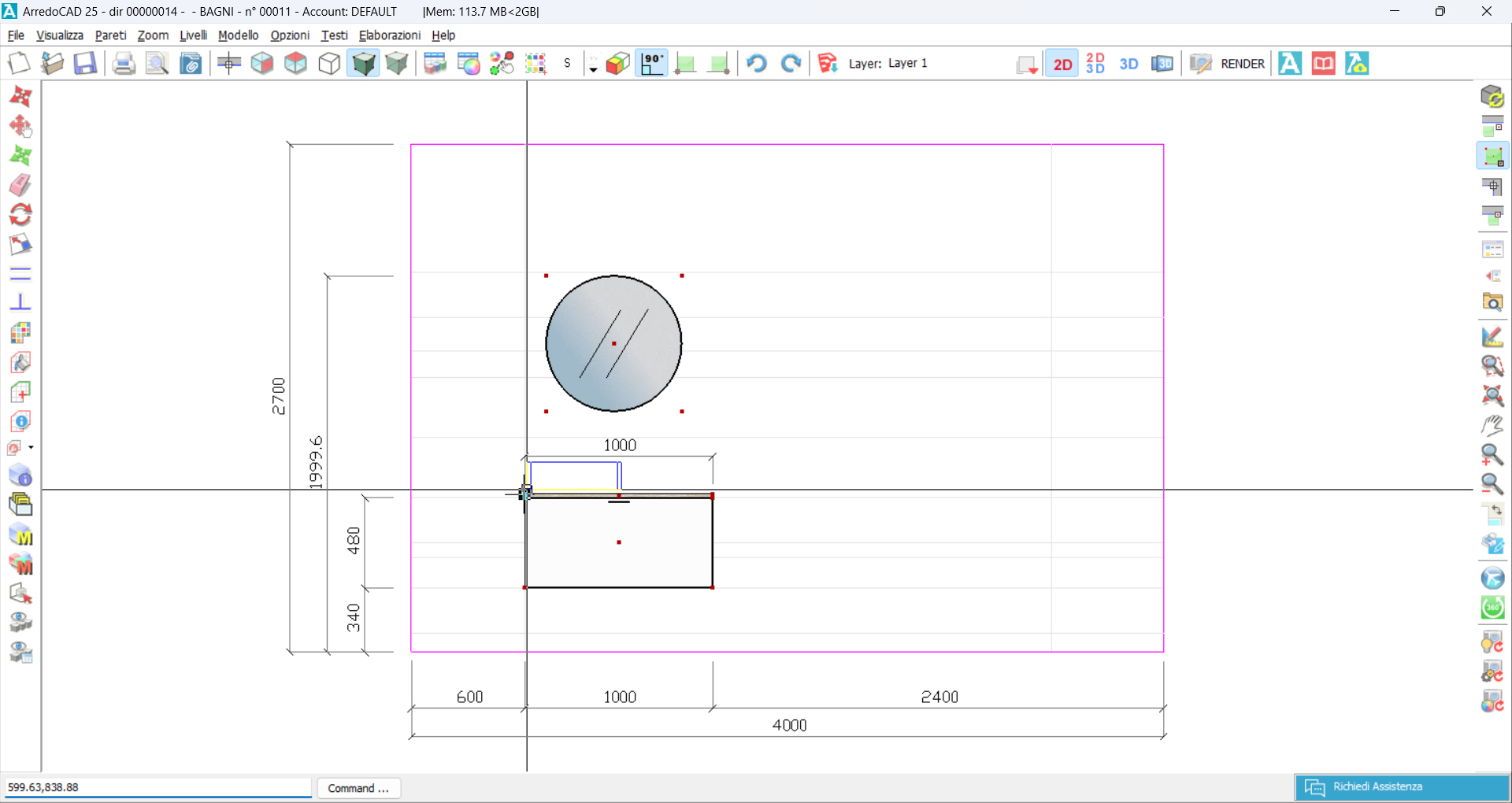Open the 3D screen stereoscopic view icon

(x=1162, y=63)
